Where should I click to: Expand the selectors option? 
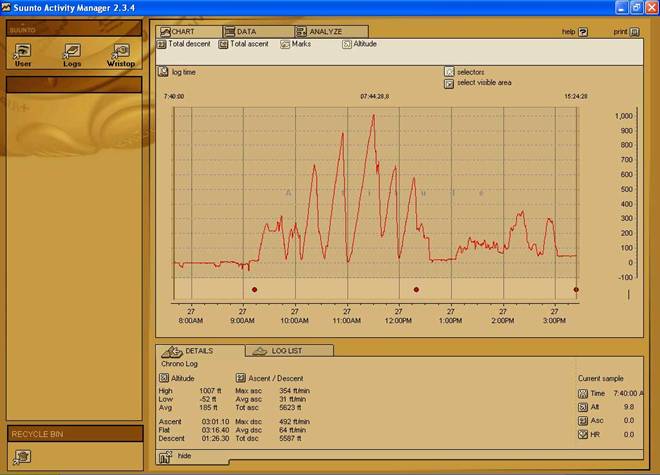(449, 72)
